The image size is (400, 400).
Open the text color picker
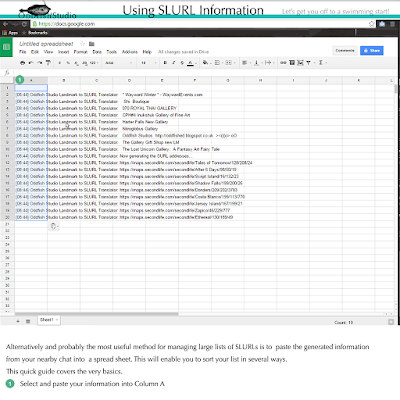[190, 63]
